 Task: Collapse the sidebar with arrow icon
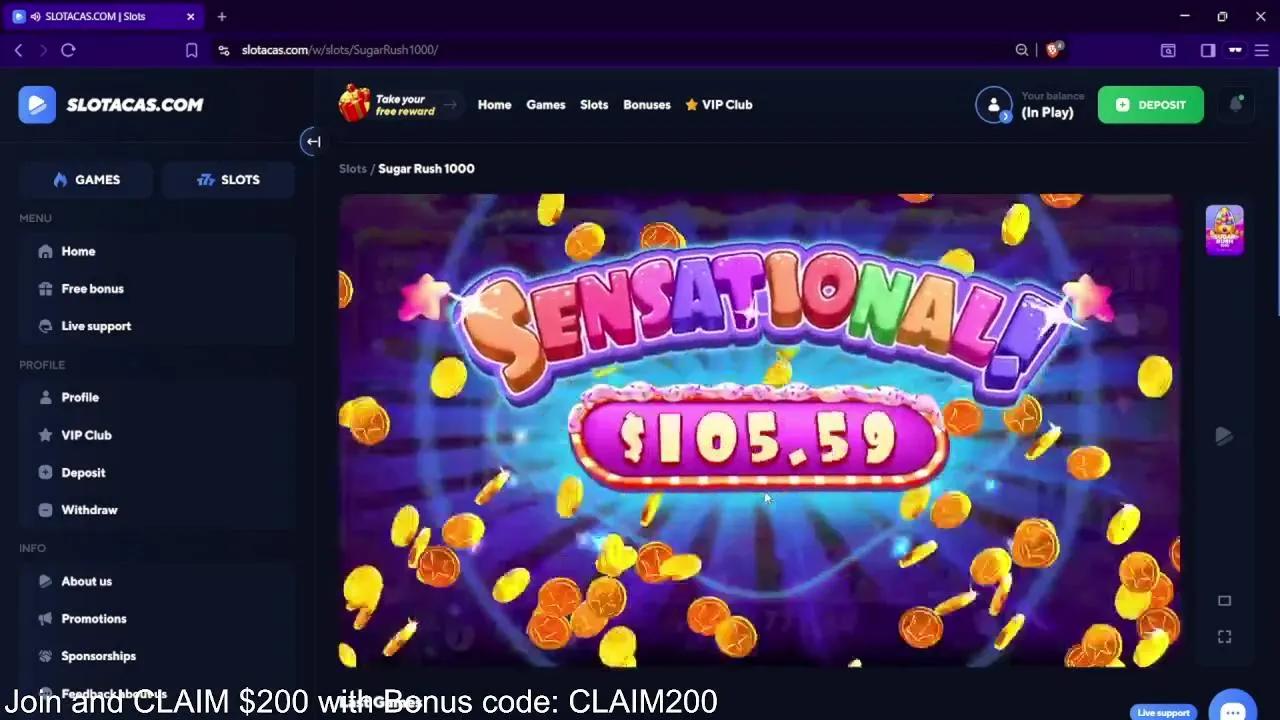(312, 142)
